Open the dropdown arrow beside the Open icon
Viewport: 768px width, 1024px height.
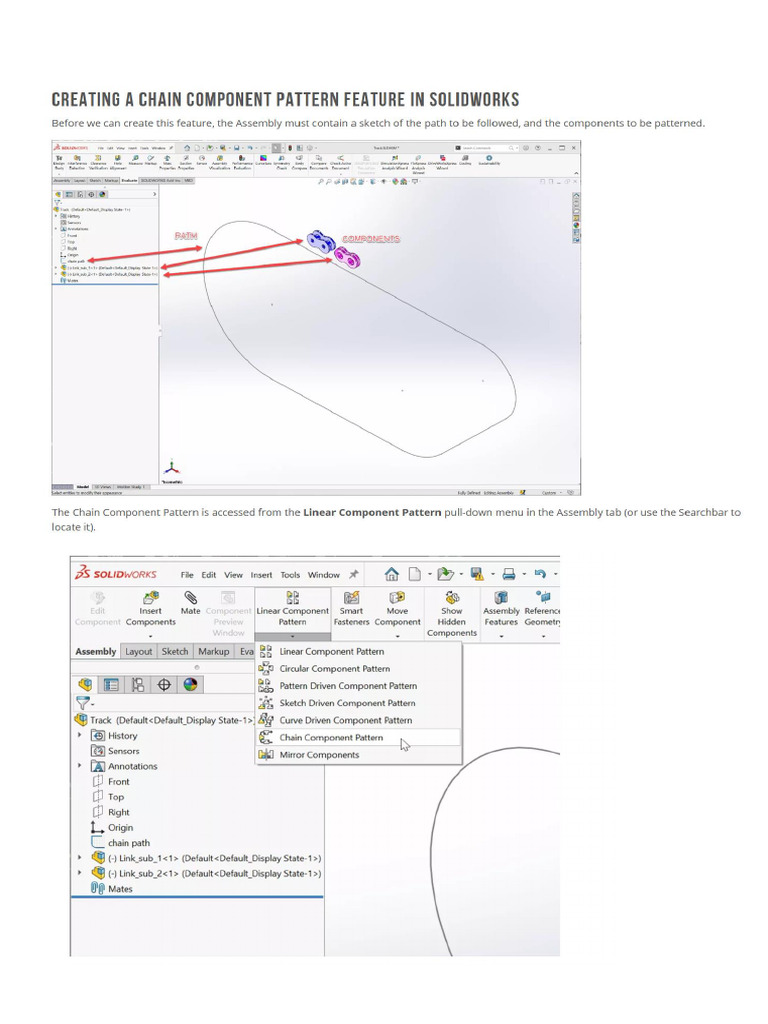click(461, 575)
